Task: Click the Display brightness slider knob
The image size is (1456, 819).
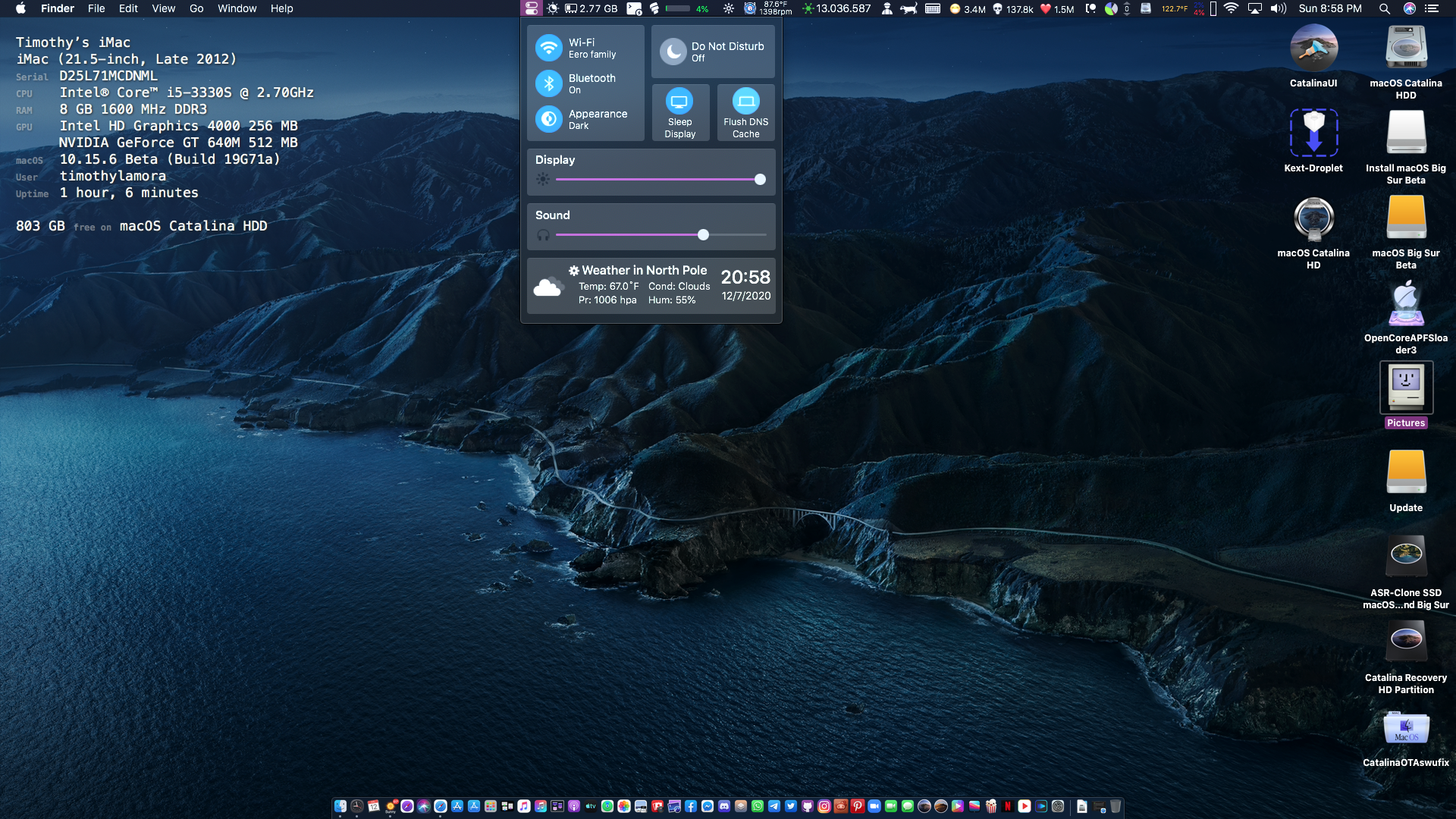Action: click(760, 180)
